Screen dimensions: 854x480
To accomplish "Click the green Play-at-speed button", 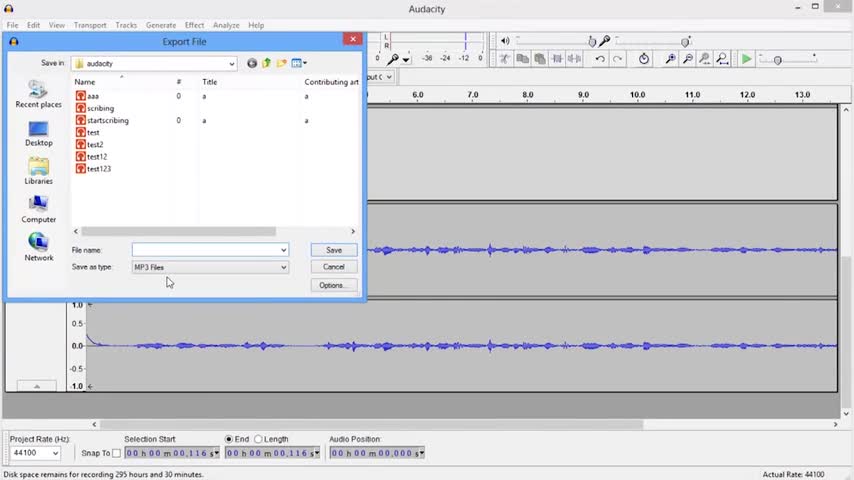I will pos(747,59).
